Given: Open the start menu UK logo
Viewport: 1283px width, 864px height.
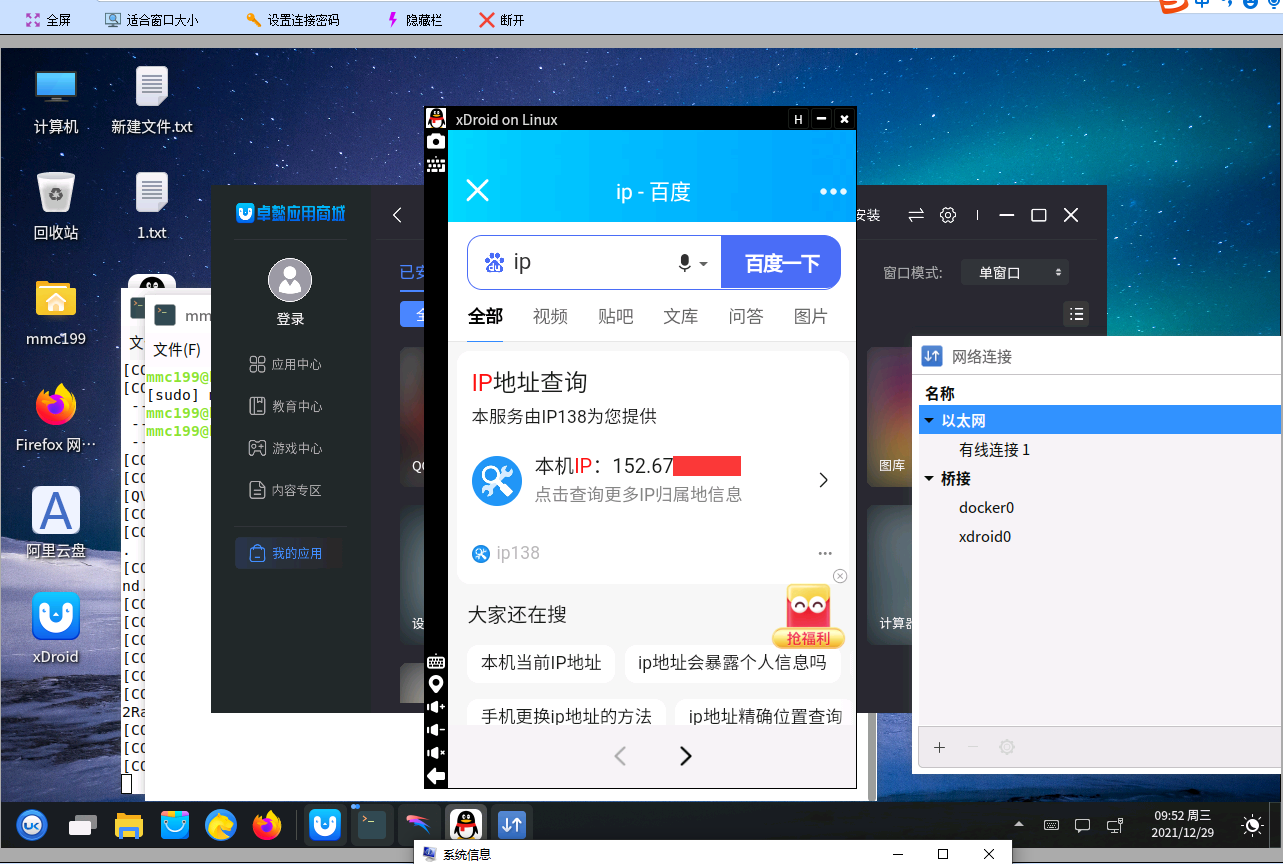Looking at the screenshot, I should point(32,825).
